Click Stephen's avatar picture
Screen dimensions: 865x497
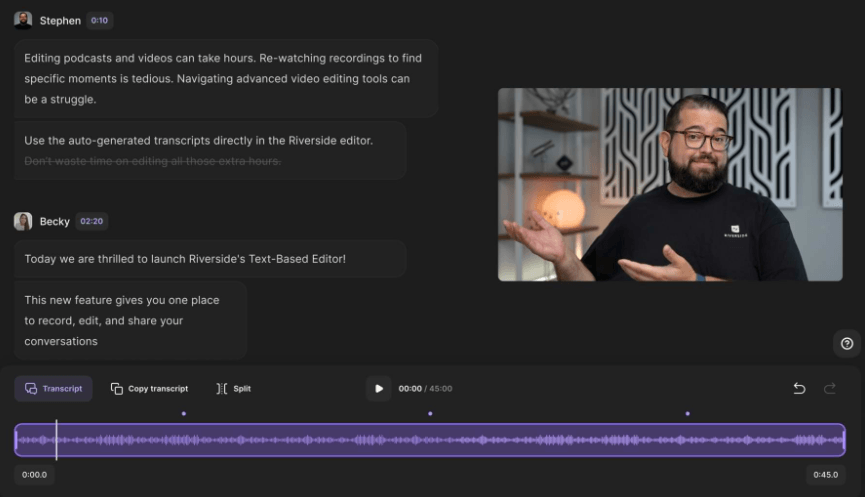(x=23, y=20)
